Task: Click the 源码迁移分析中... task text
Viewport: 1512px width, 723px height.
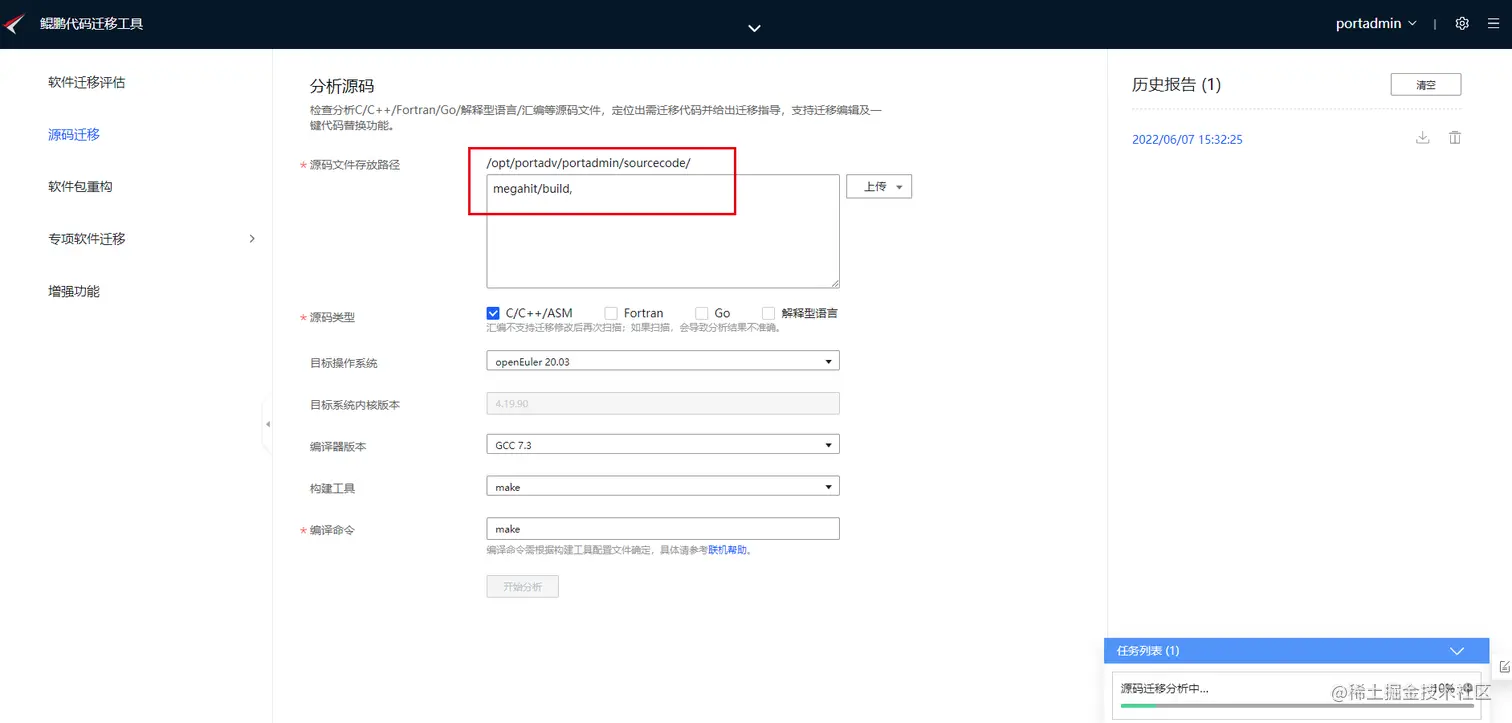Action: pyautogui.click(x=1165, y=689)
